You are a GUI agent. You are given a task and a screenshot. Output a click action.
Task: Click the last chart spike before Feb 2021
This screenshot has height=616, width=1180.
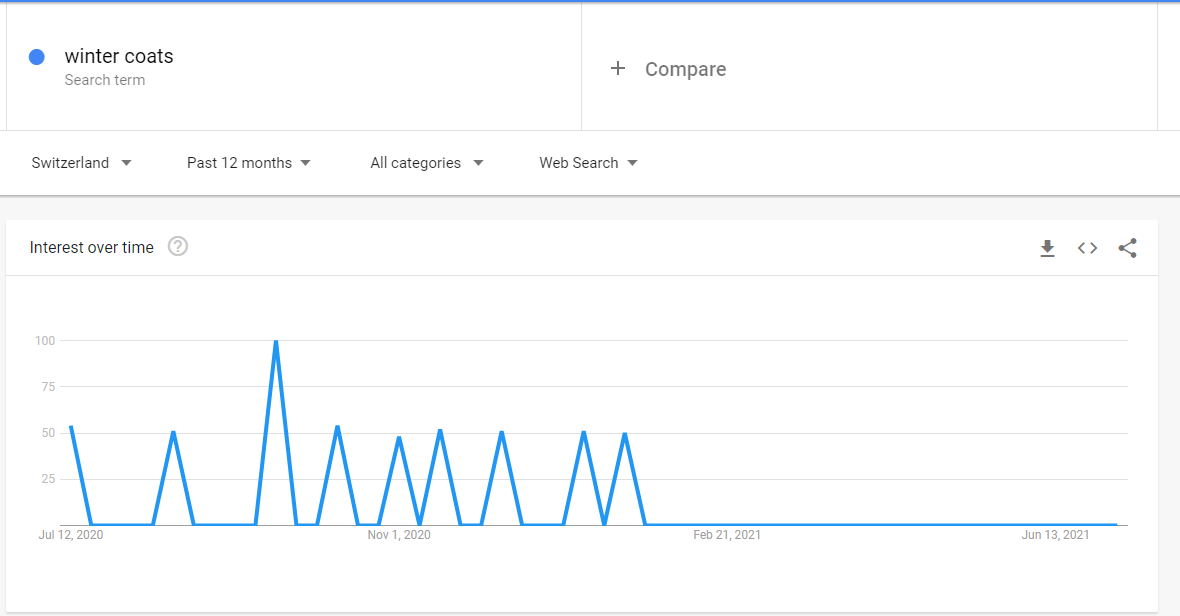tap(625, 434)
